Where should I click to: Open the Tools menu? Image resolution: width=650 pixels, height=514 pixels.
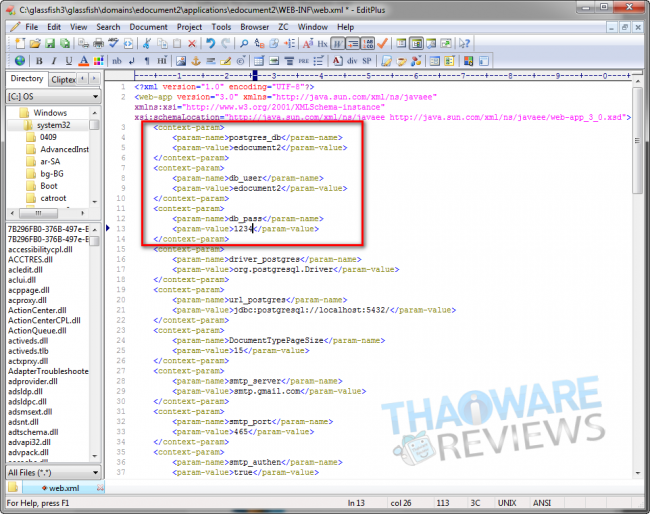click(221, 27)
